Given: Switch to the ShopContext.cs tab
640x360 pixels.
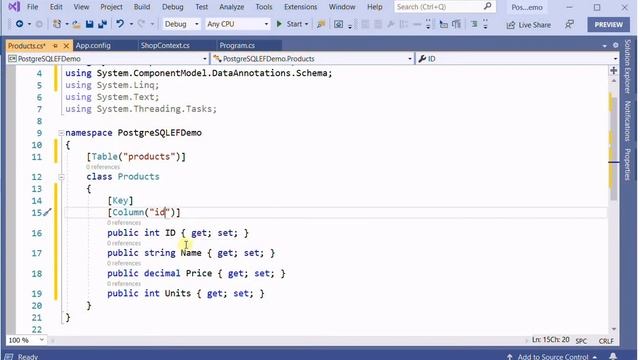Looking at the screenshot, I should tap(165, 45).
